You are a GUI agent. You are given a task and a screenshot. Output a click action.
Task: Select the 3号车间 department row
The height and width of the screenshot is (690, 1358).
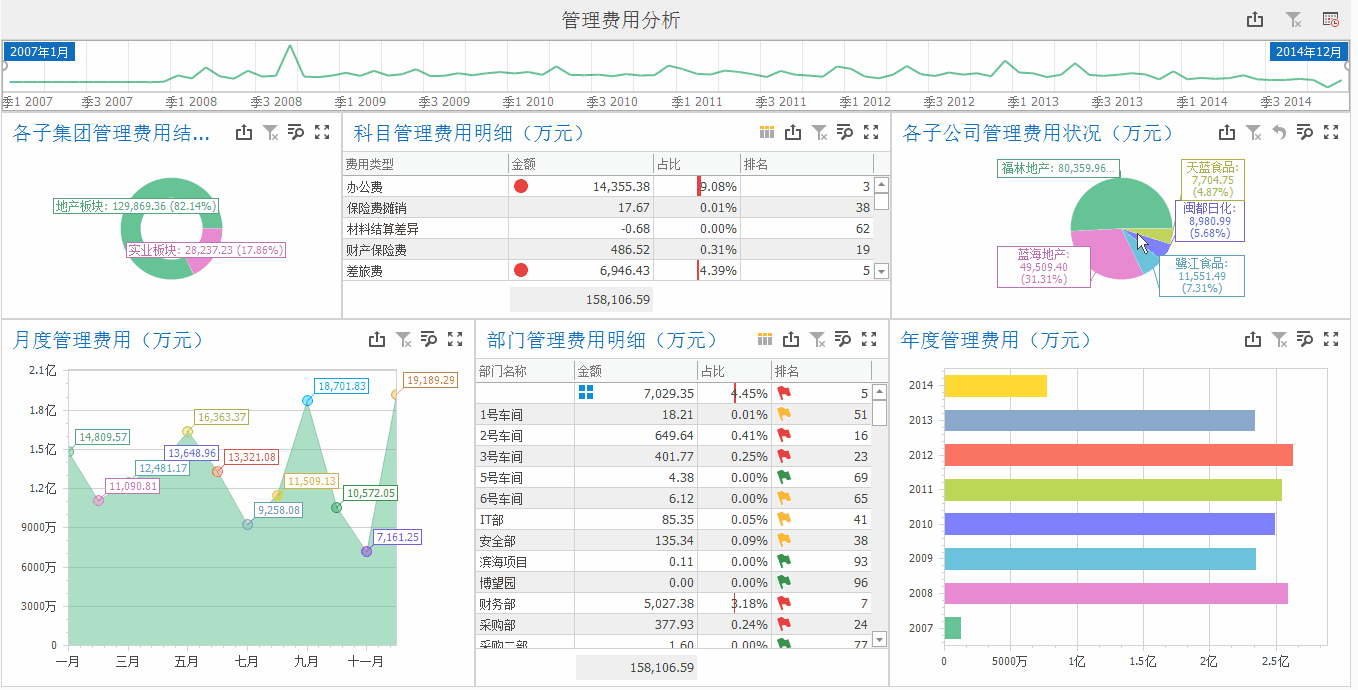674,456
